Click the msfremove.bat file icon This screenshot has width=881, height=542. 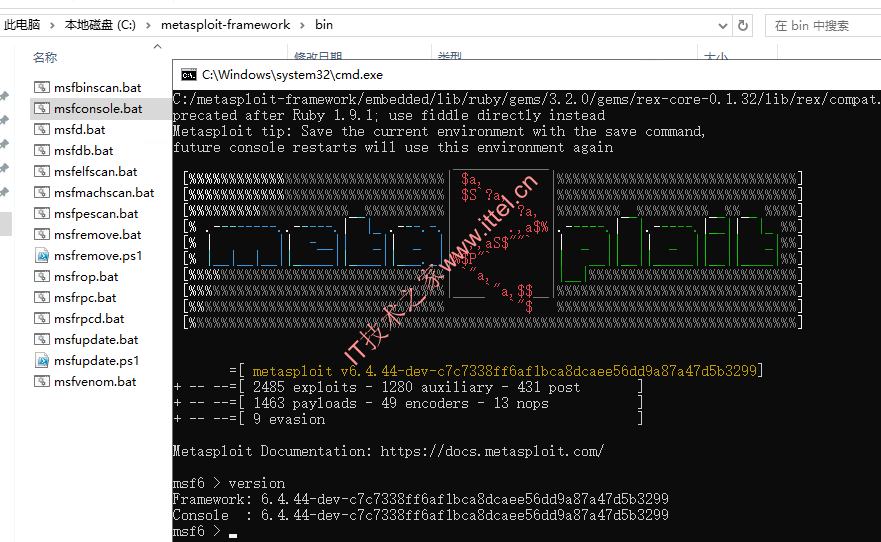[x=42, y=234]
